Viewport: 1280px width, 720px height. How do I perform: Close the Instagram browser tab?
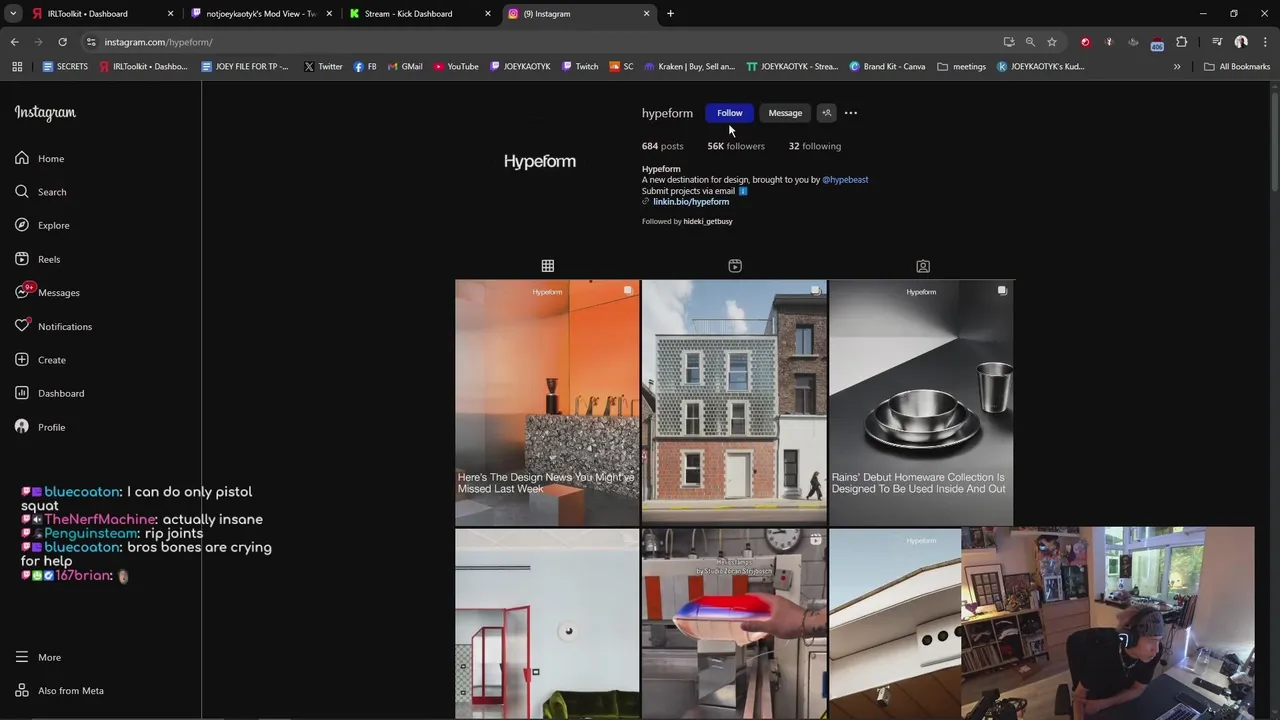646,14
